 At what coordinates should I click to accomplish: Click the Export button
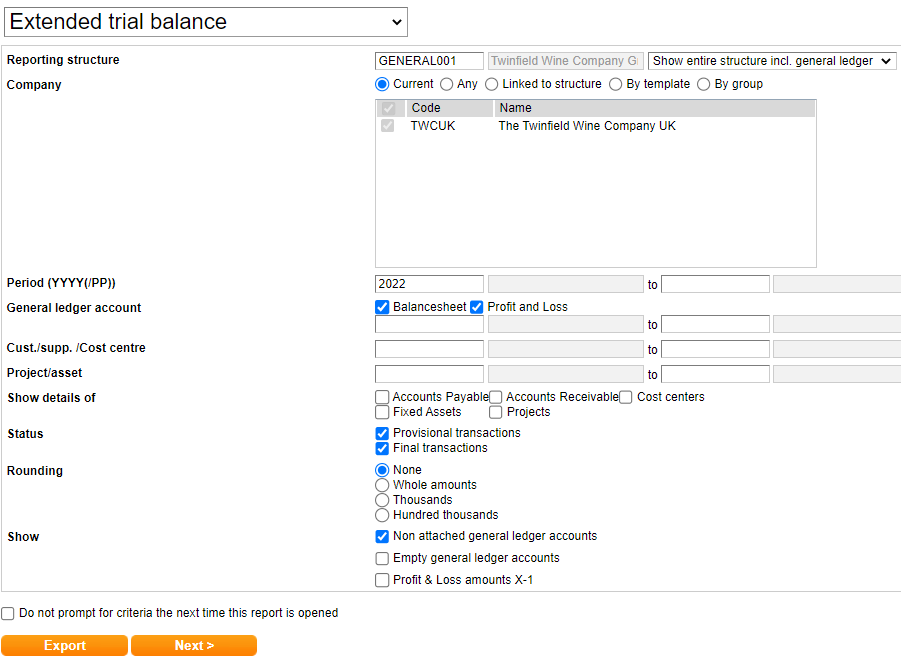point(64,645)
